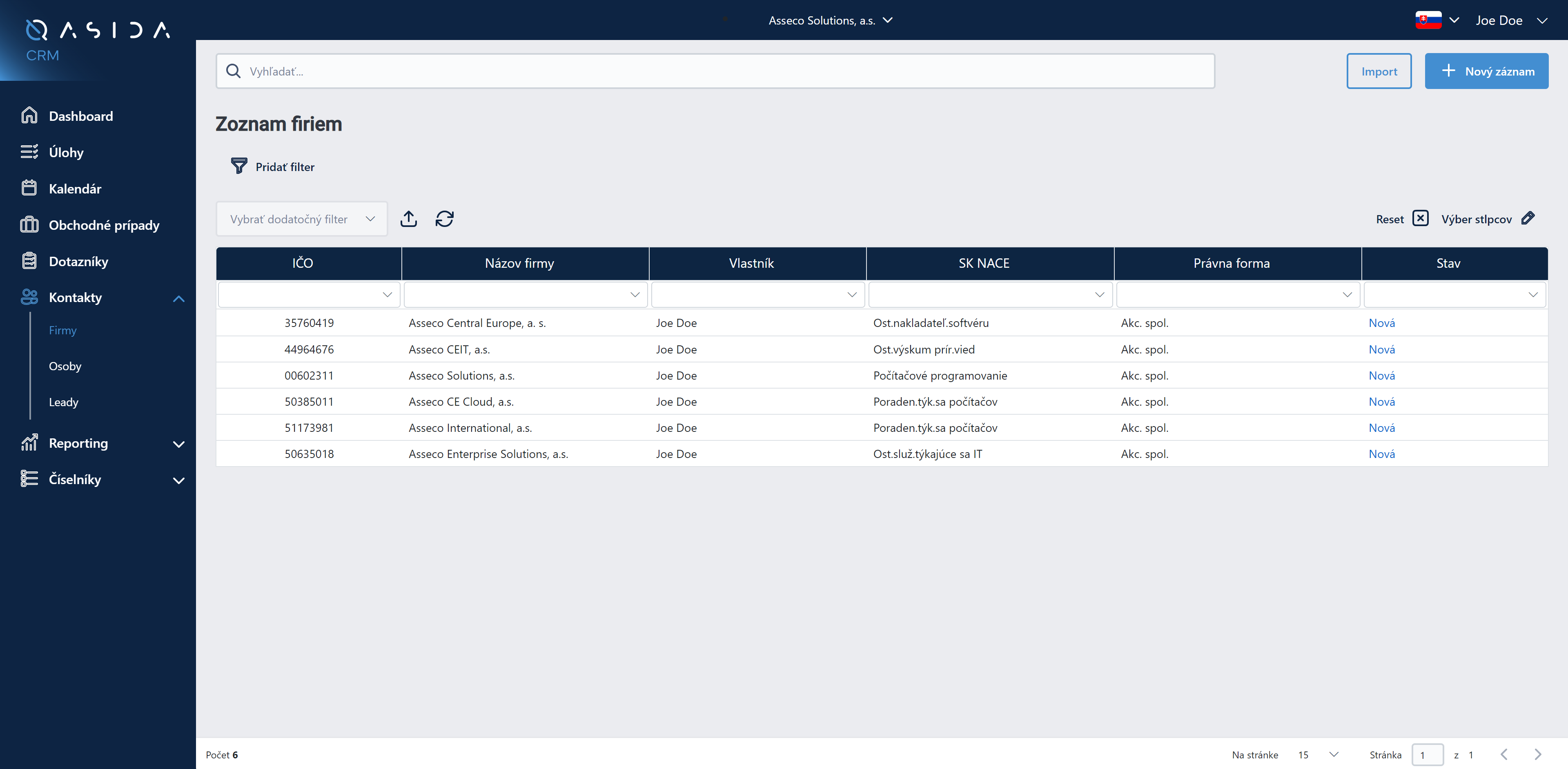Click the Číselníky list icon
The image size is (1568, 769).
pyautogui.click(x=29, y=479)
